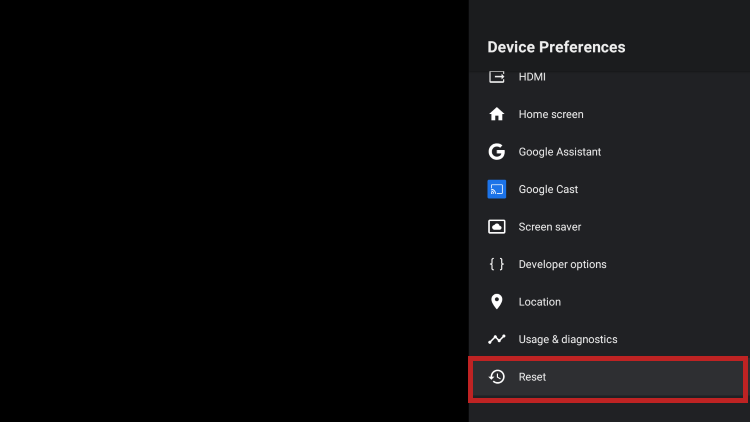750x422 pixels.
Task: Click the house-shaped Home screen icon
Action: click(496, 114)
